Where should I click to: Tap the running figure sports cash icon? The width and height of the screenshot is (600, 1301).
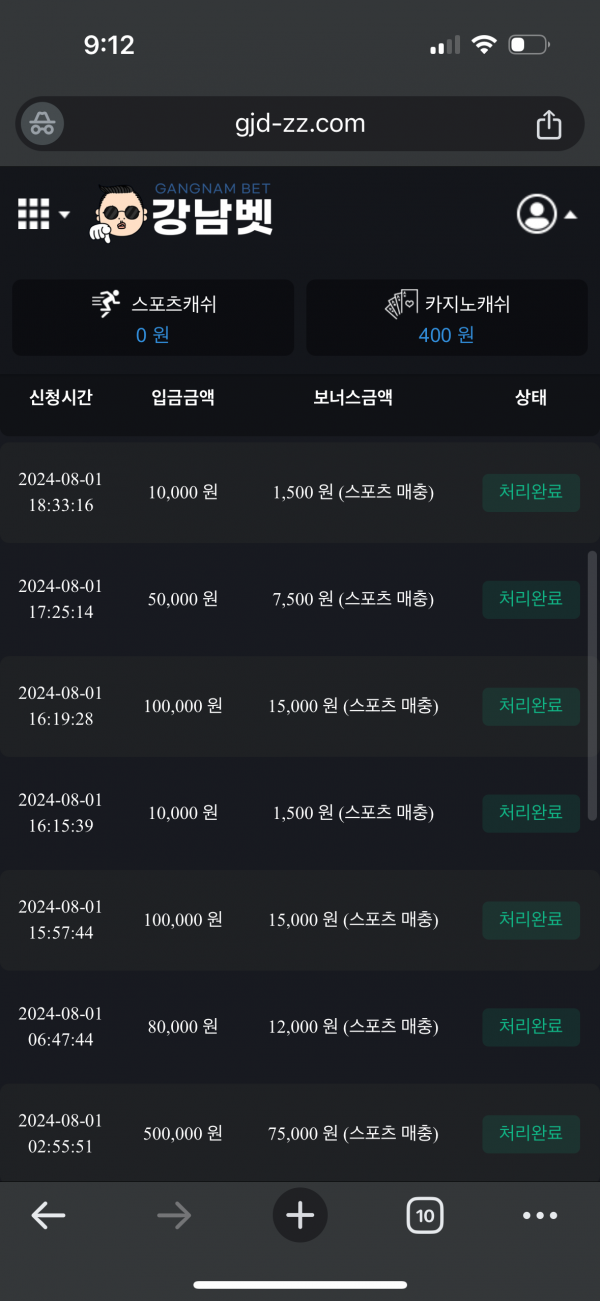(x=107, y=304)
